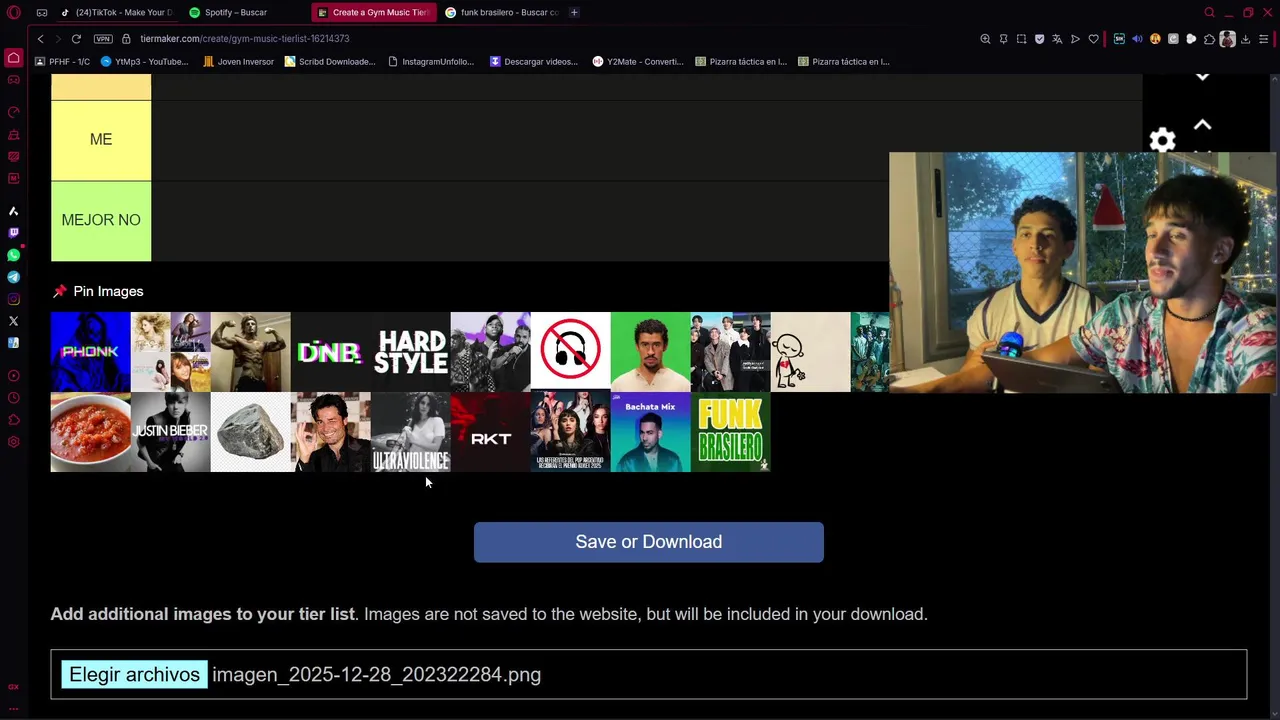Screen dimensions: 1280x720
Task: Select the HARD STYLE image tile
Action: (411, 352)
